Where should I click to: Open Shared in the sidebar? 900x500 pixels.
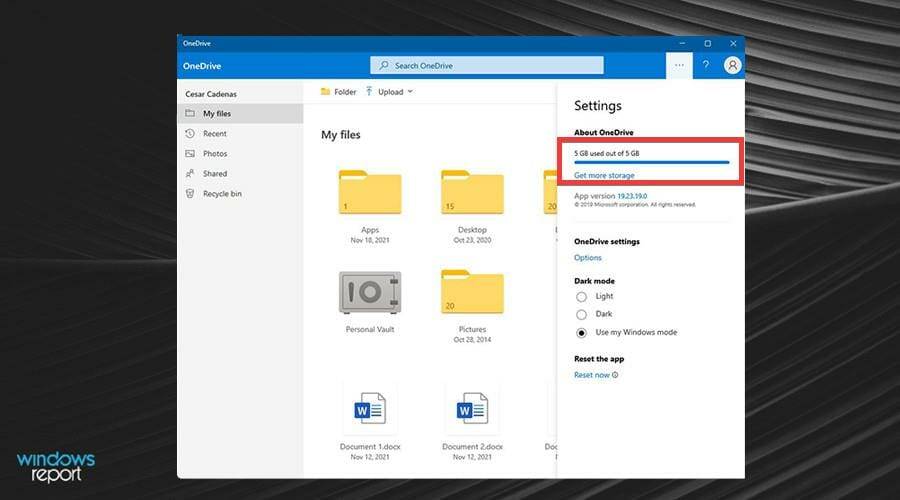coord(214,174)
